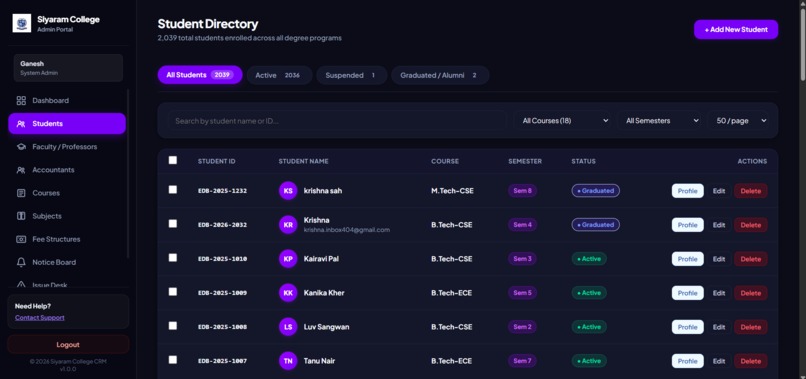The height and width of the screenshot is (379, 806).
Task: Click the Fee Structures money icon
Action: coord(21,239)
